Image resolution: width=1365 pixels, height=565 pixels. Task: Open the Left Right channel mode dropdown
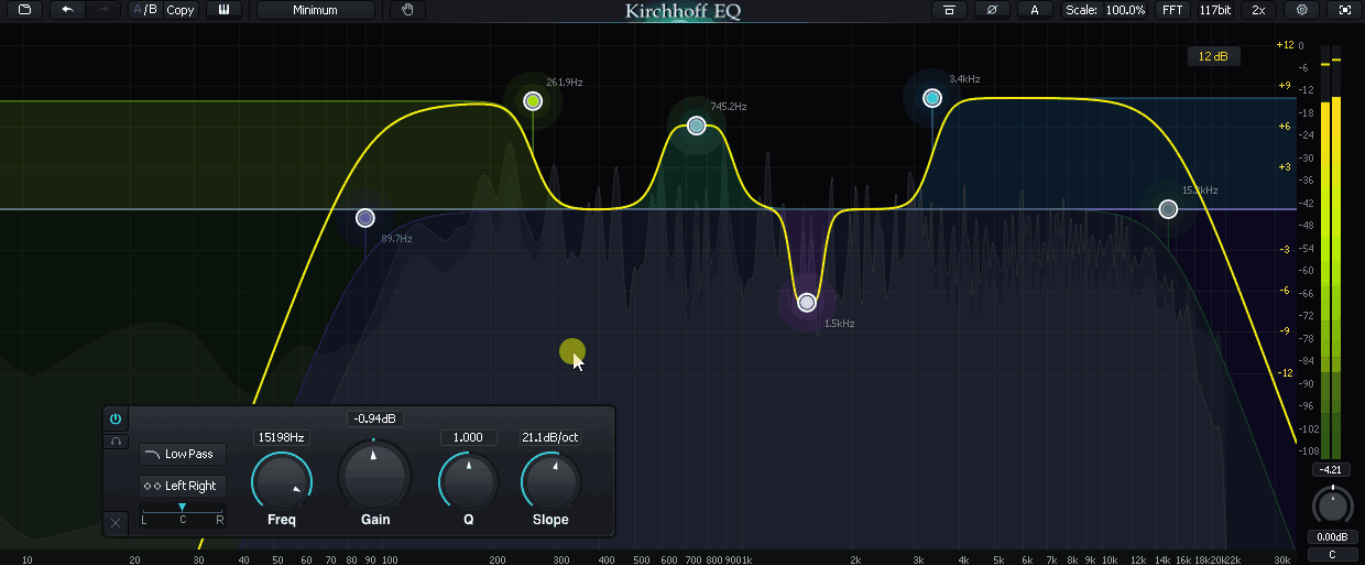point(182,486)
